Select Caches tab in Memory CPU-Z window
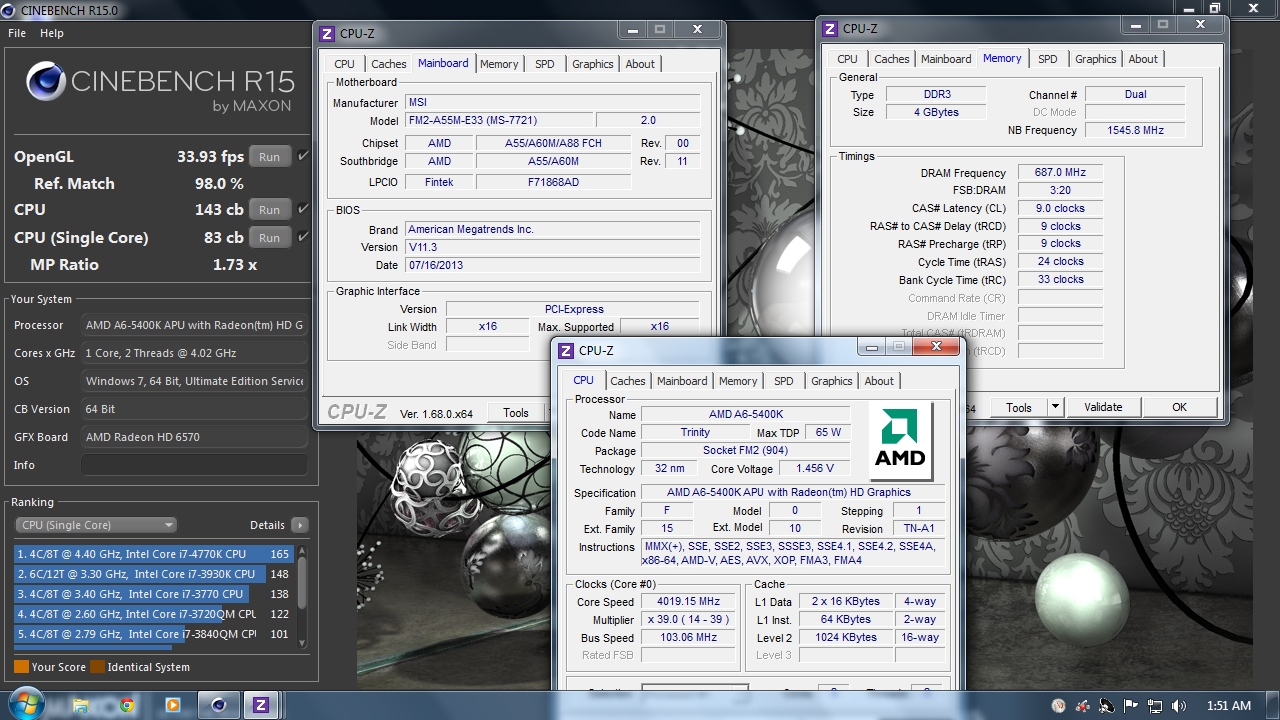Viewport: 1280px width, 720px height. [892, 59]
